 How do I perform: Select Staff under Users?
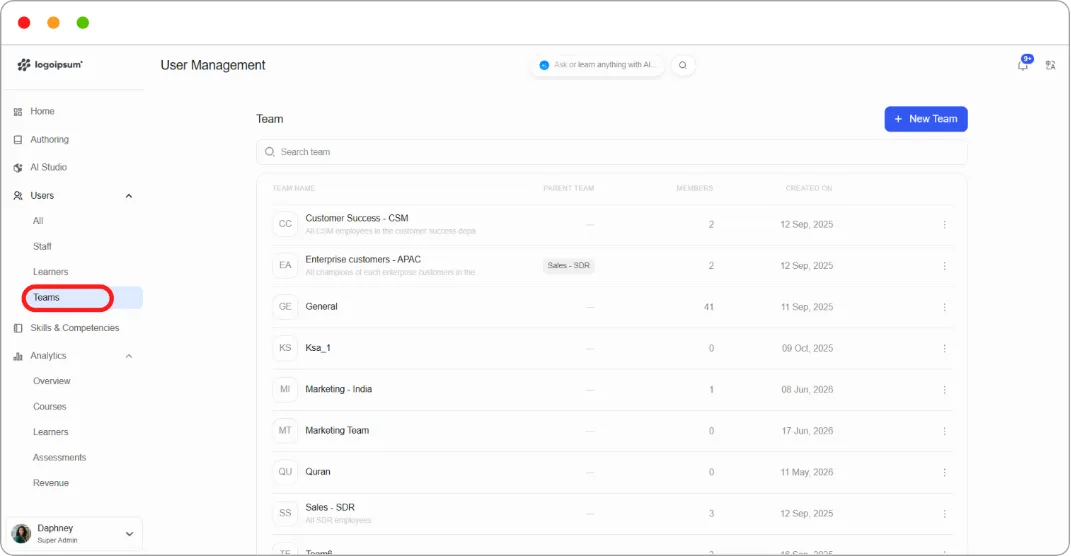(x=42, y=247)
